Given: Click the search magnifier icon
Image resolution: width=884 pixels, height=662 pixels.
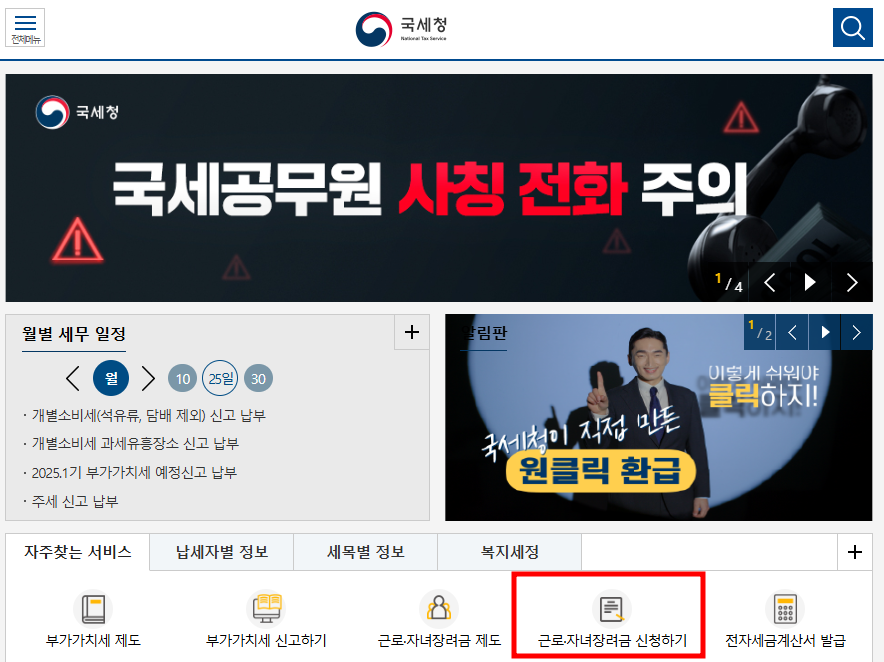Looking at the screenshot, I should pos(852,27).
